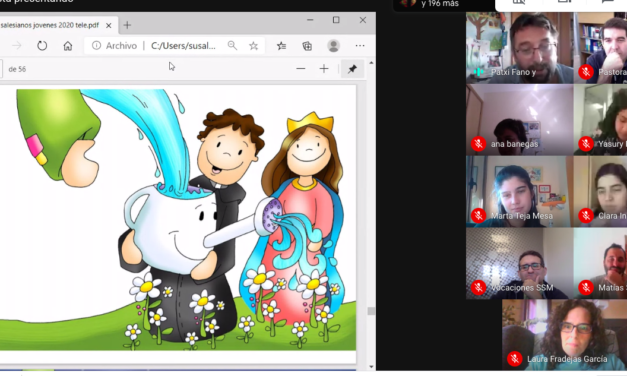Select Matias video tile

click(600, 264)
